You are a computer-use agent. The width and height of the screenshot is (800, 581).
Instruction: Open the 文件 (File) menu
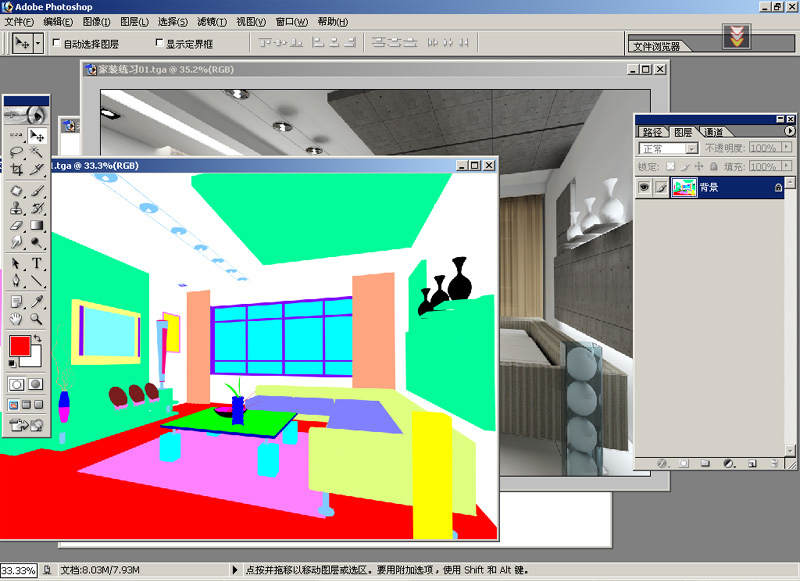pos(19,21)
